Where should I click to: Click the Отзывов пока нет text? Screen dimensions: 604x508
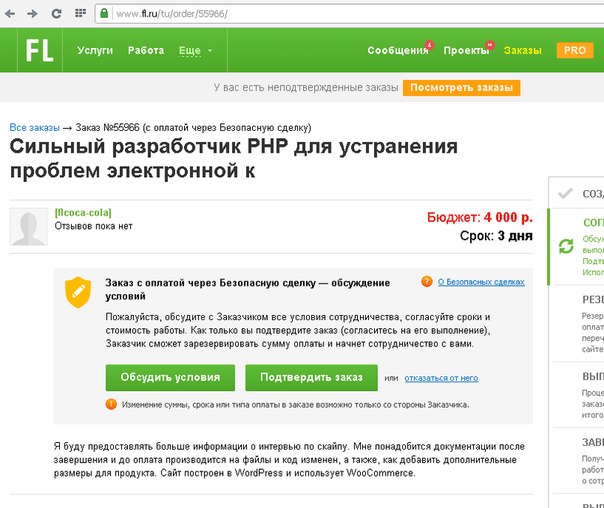click(93, 226)
